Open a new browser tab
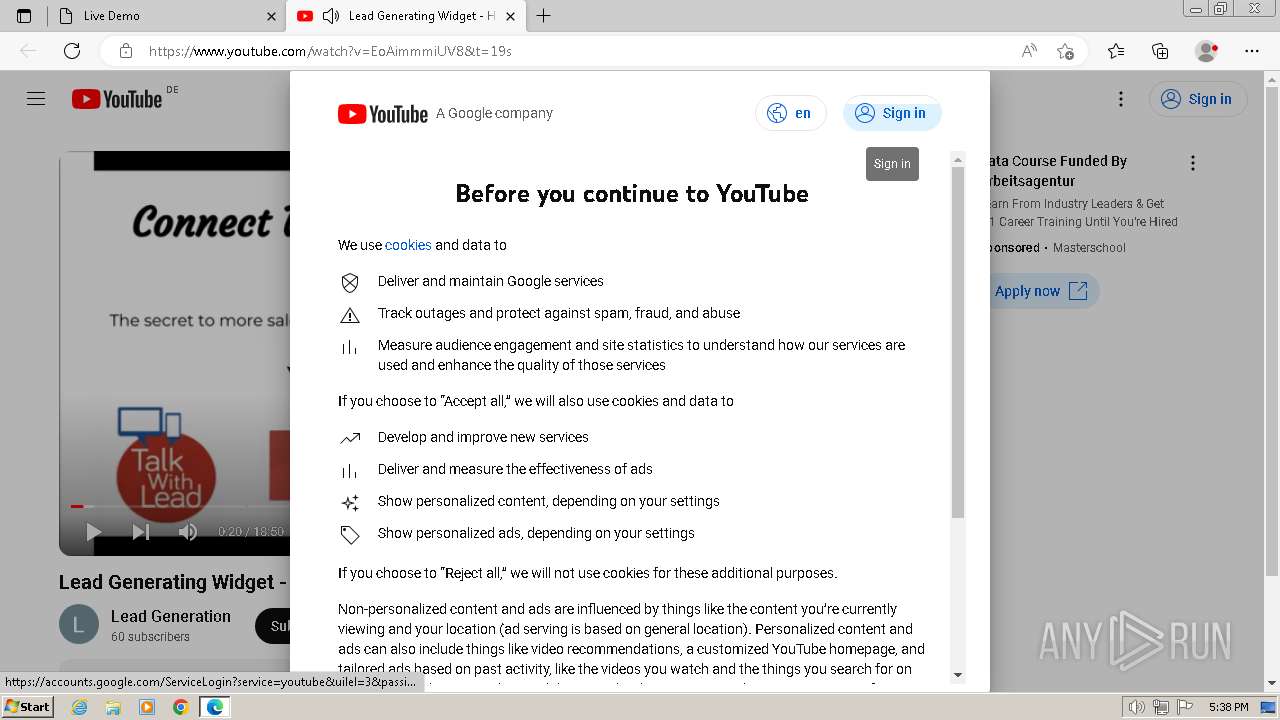This screenshot has height=720, width=1280. point(543,16)
